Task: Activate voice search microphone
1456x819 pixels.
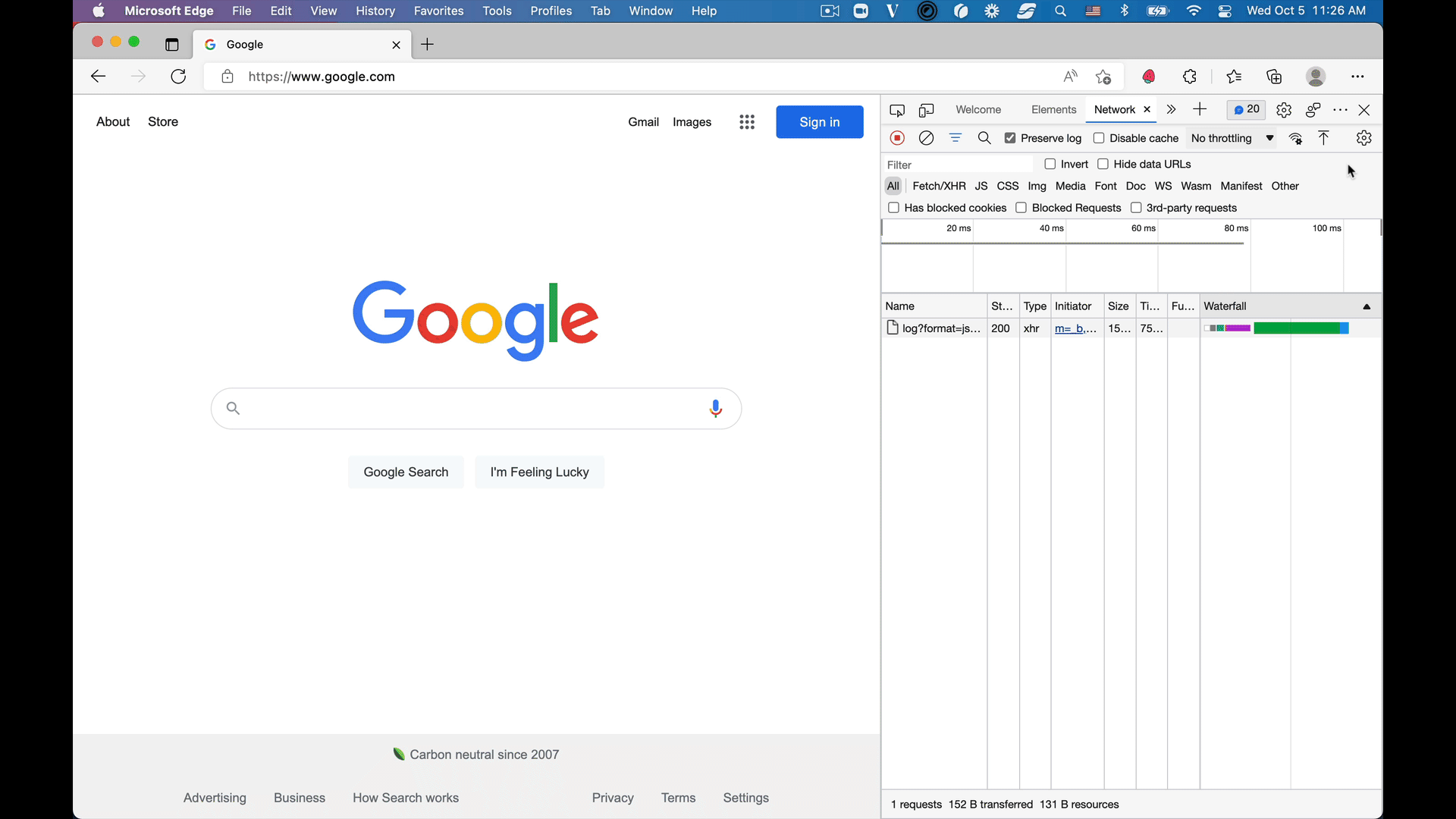Action: [716, 408]
